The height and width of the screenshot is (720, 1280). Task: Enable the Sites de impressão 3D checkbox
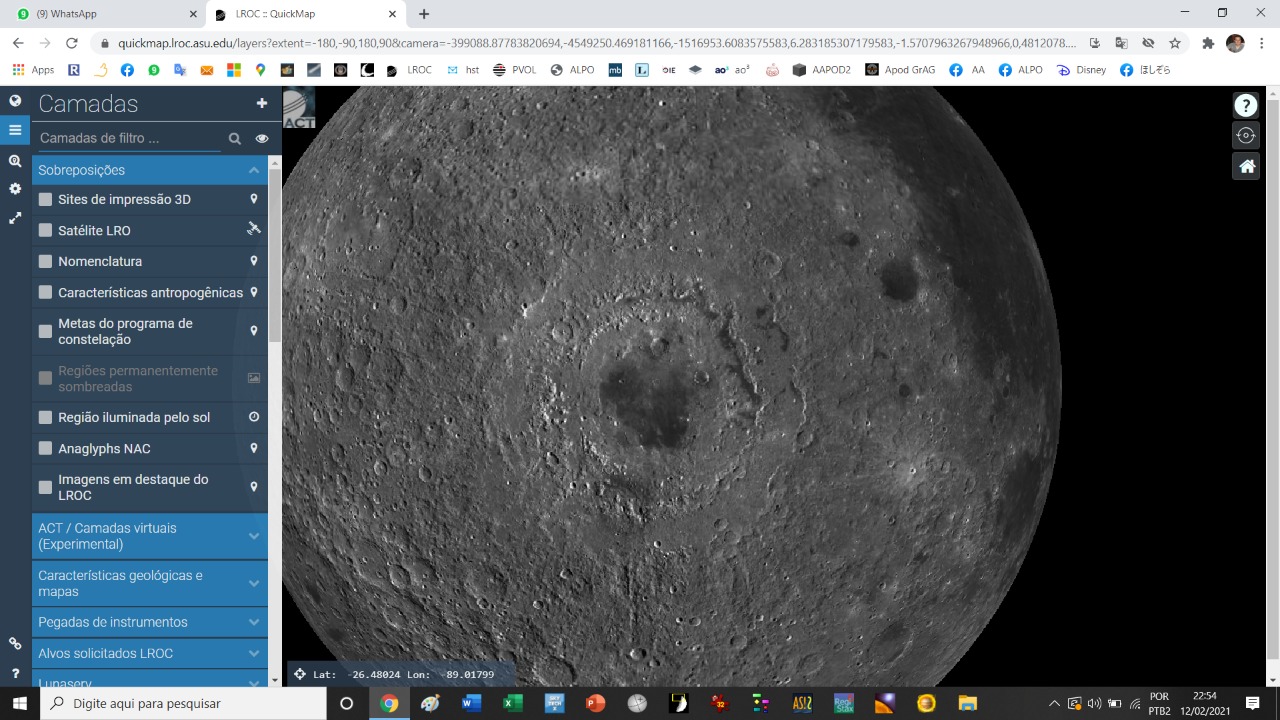(45, 199)
